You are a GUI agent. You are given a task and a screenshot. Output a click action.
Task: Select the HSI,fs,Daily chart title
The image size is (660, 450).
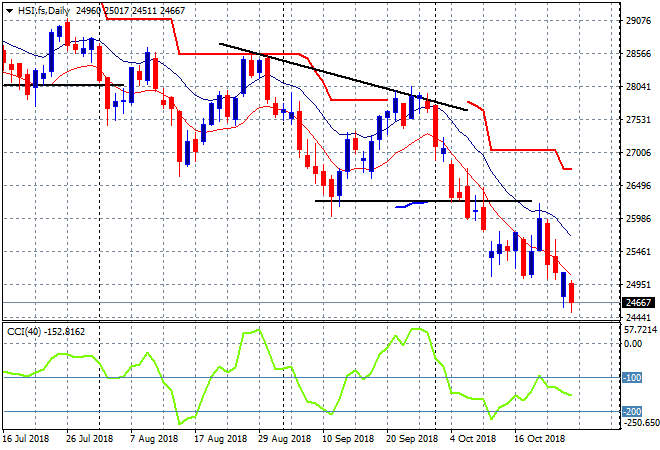pos(44,11)
